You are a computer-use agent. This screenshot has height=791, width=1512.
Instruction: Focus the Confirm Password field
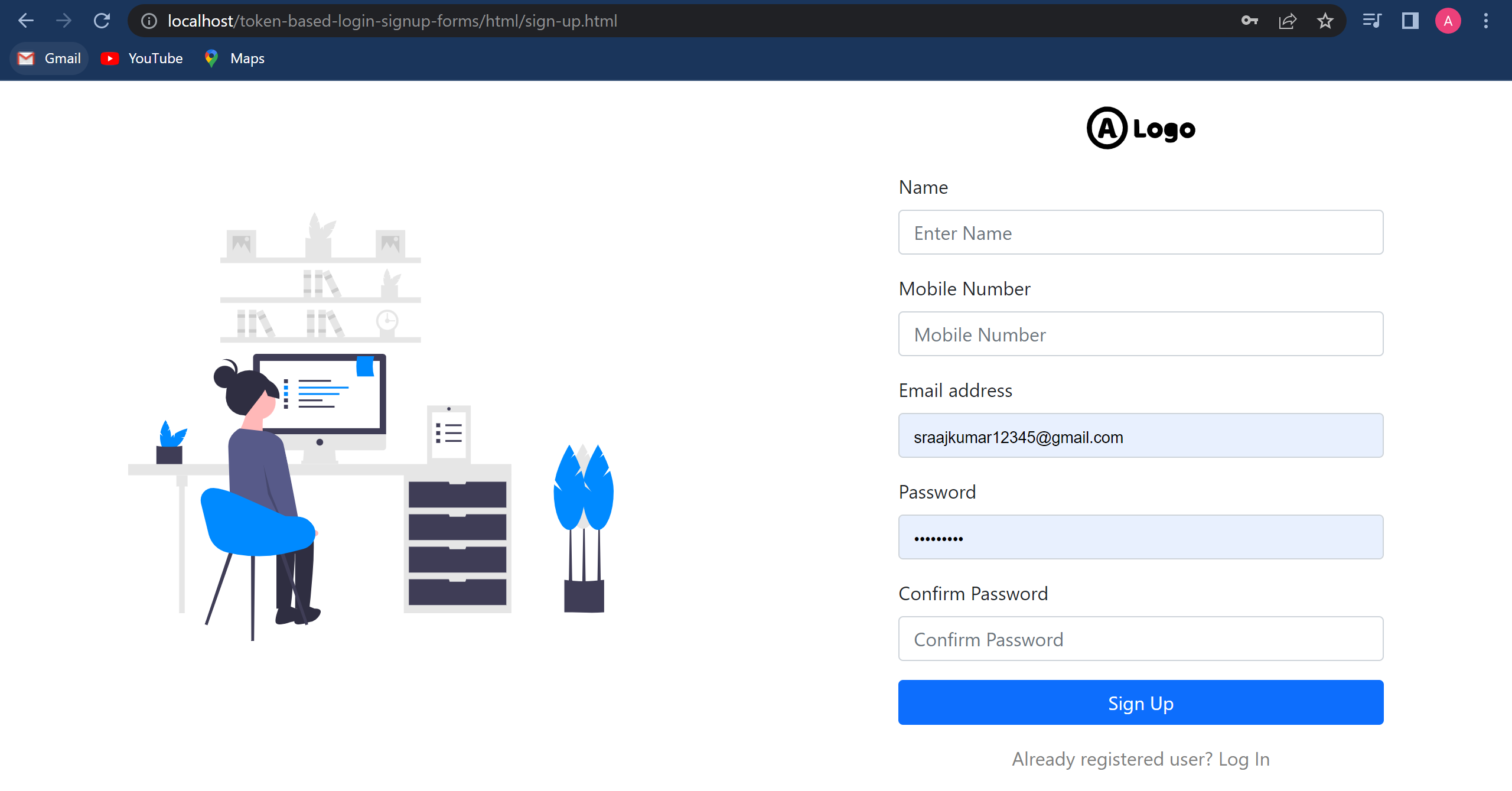1140,639
